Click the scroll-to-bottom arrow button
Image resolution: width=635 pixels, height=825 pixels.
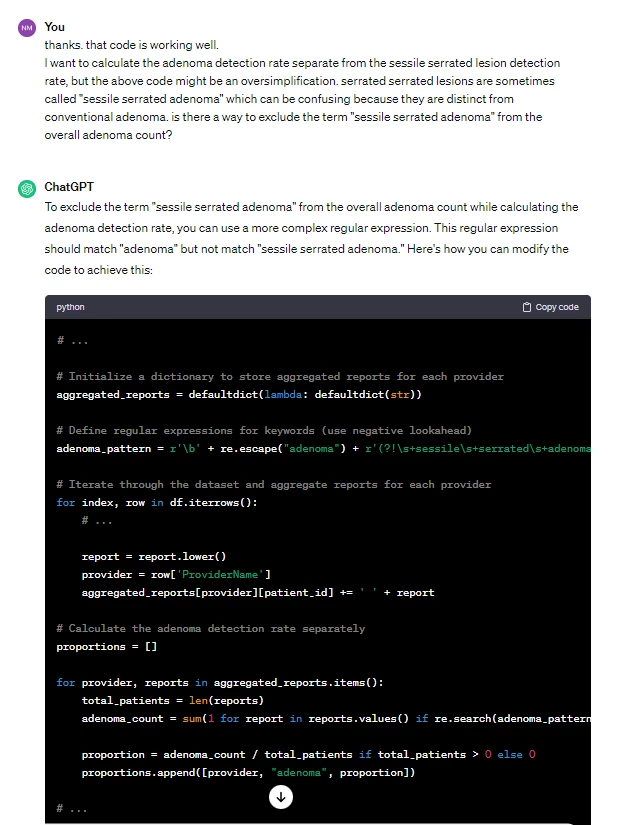click(281, 797)
